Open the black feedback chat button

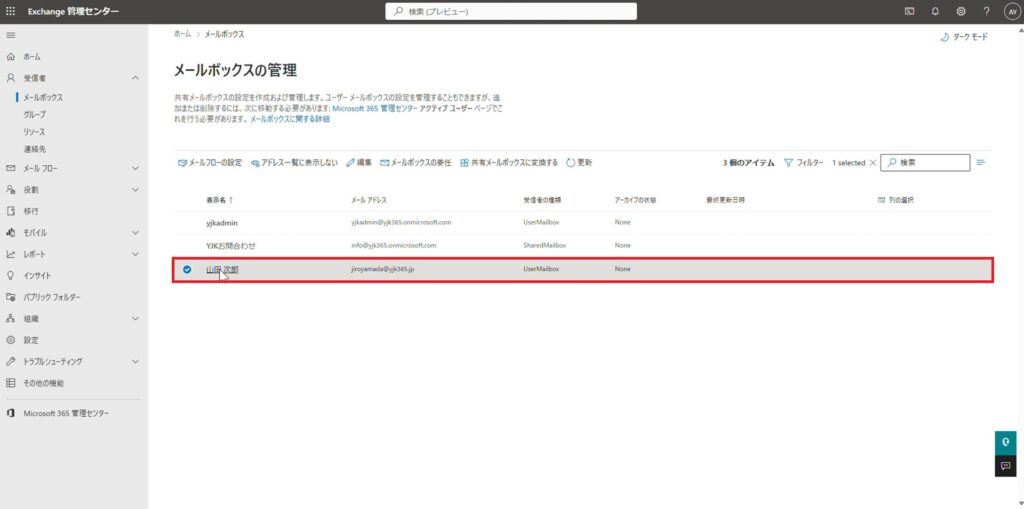(1006, 465)
